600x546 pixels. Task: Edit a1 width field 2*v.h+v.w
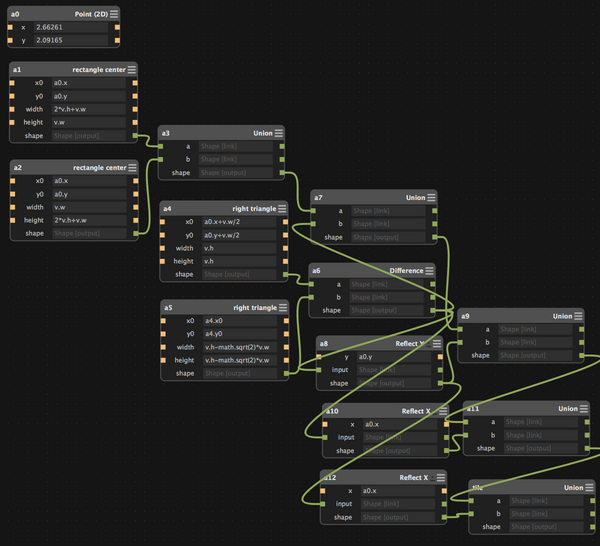89,109
